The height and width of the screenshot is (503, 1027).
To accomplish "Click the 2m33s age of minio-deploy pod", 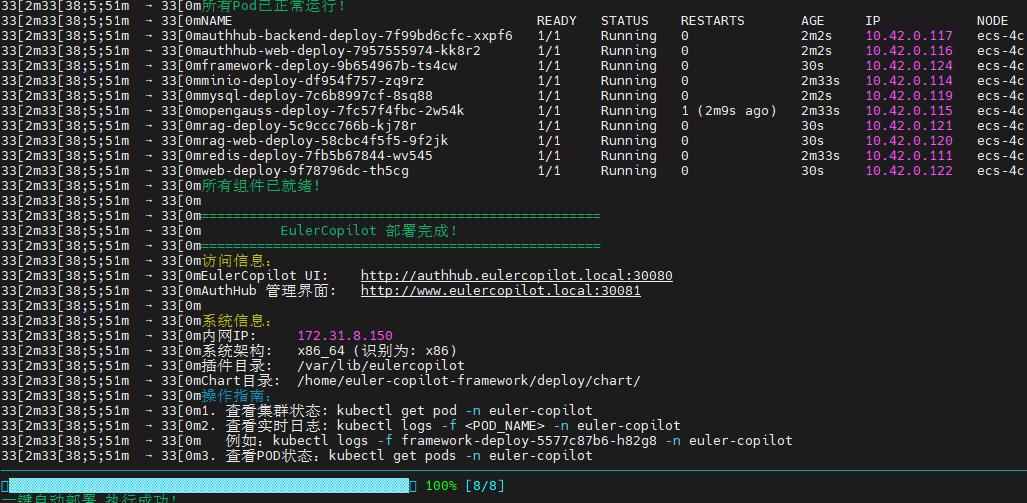I will (821, 81).
